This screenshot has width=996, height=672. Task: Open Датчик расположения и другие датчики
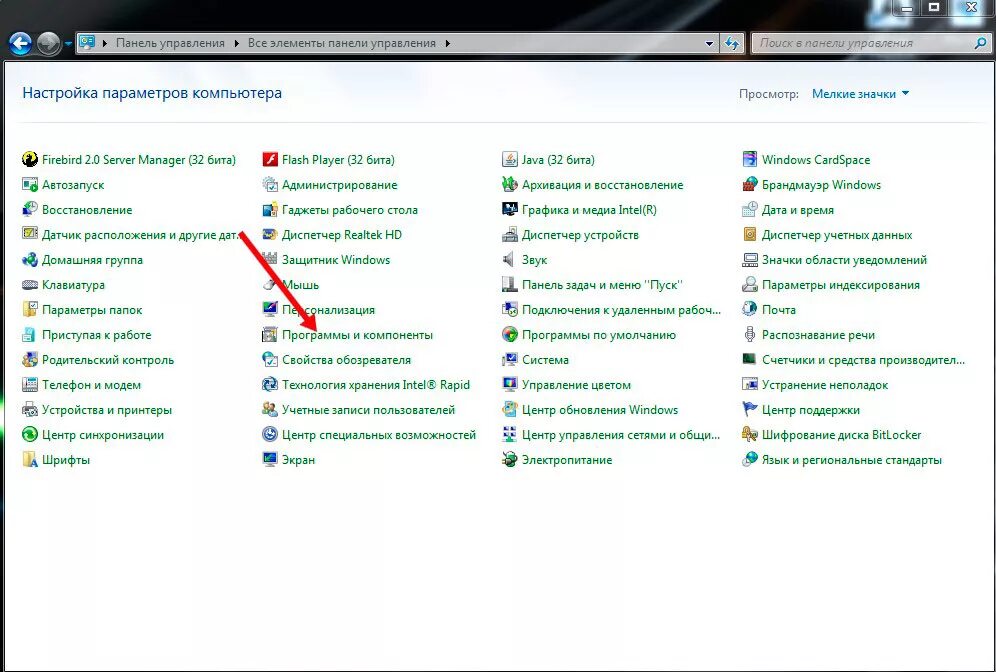coord(140,234)
